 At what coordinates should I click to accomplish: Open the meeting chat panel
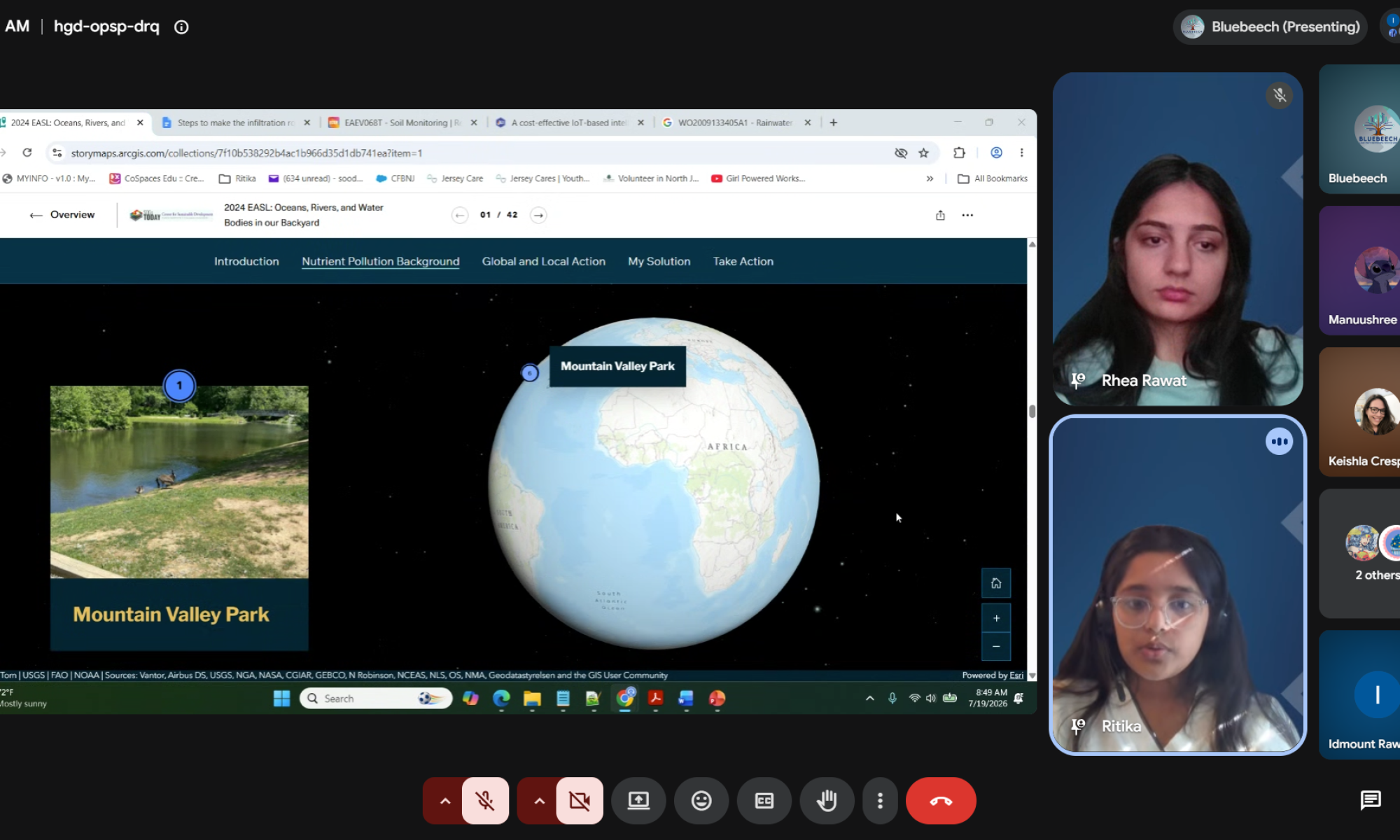click(x=1370, y=799)
